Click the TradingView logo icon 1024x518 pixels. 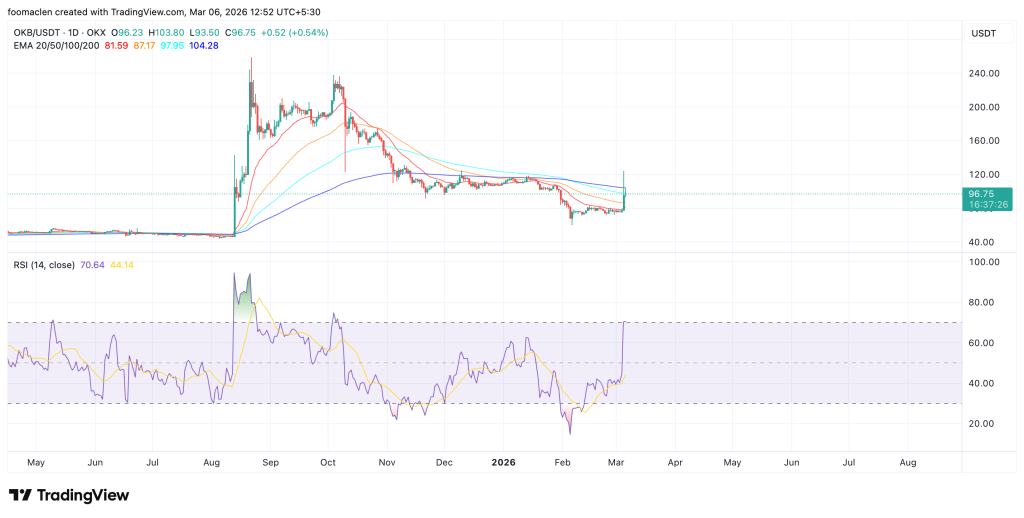[20, 495]
